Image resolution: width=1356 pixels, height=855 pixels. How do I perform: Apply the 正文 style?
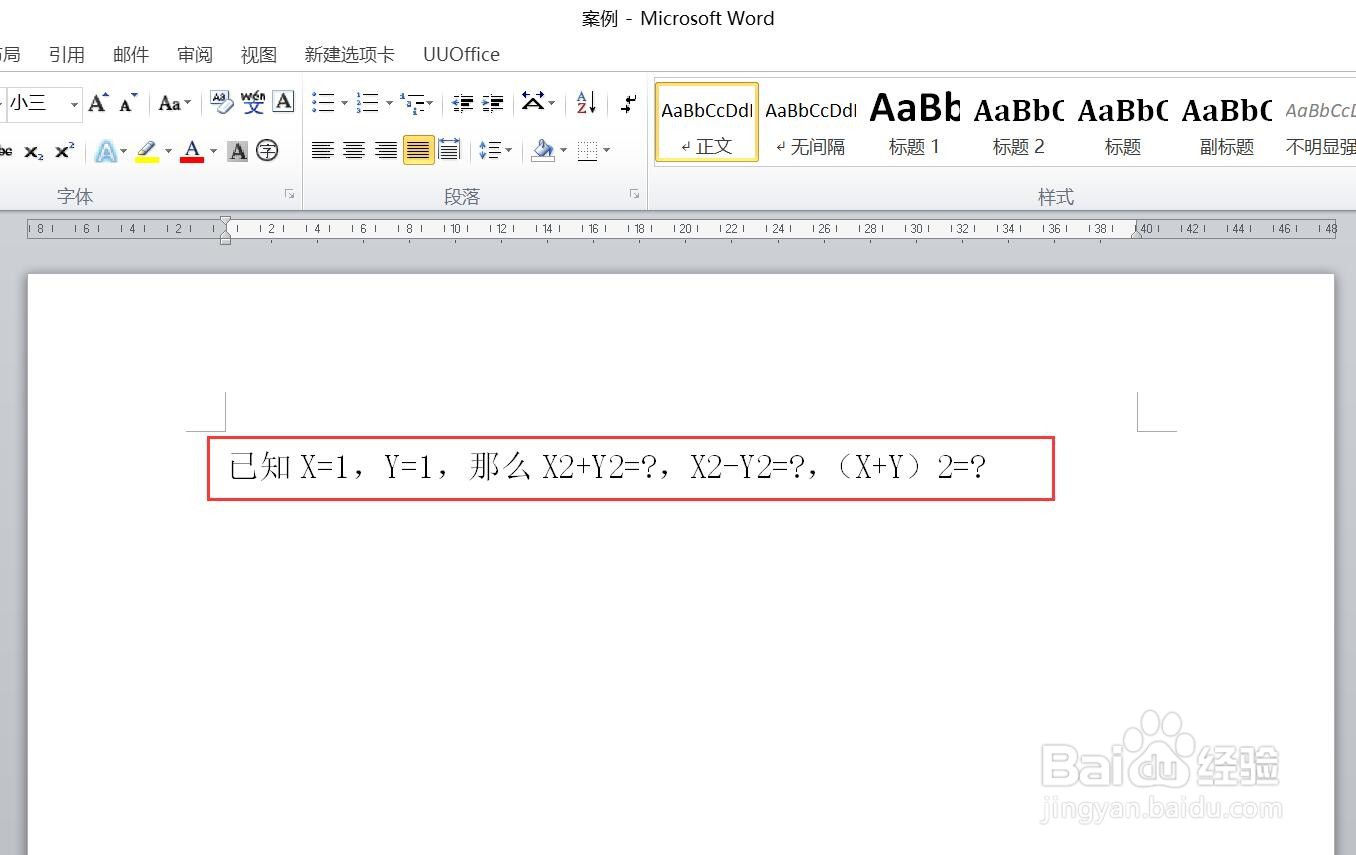pyautogui.click(x=707, y=122)
